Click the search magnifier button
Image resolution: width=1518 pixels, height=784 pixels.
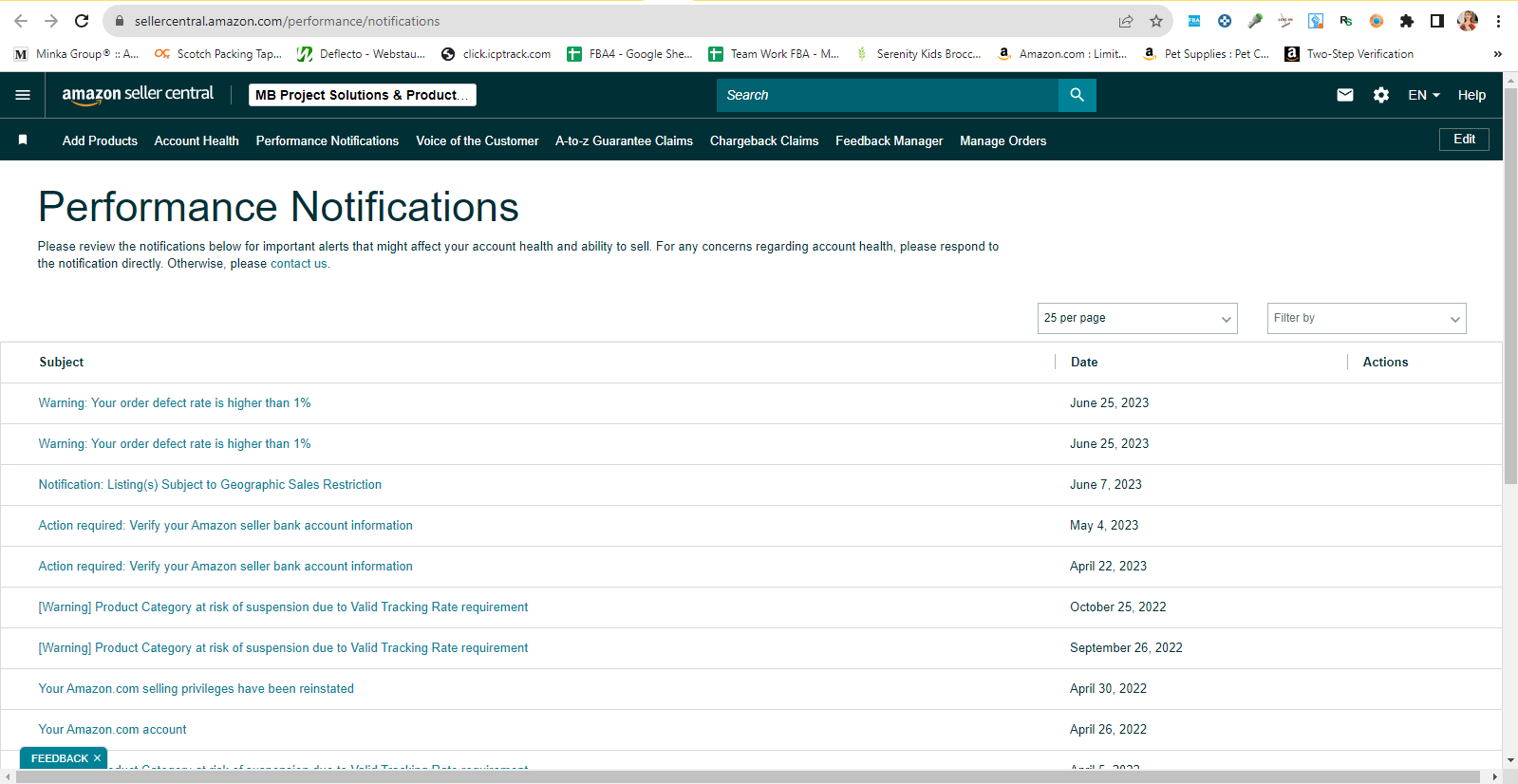pyautogui.click(x=1077, y=95)
